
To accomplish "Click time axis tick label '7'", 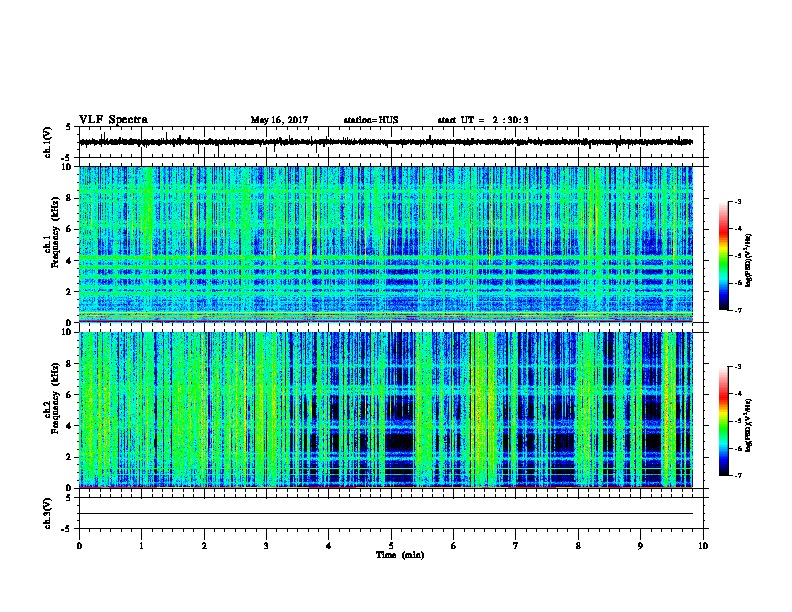I will (x=516, y=546).
